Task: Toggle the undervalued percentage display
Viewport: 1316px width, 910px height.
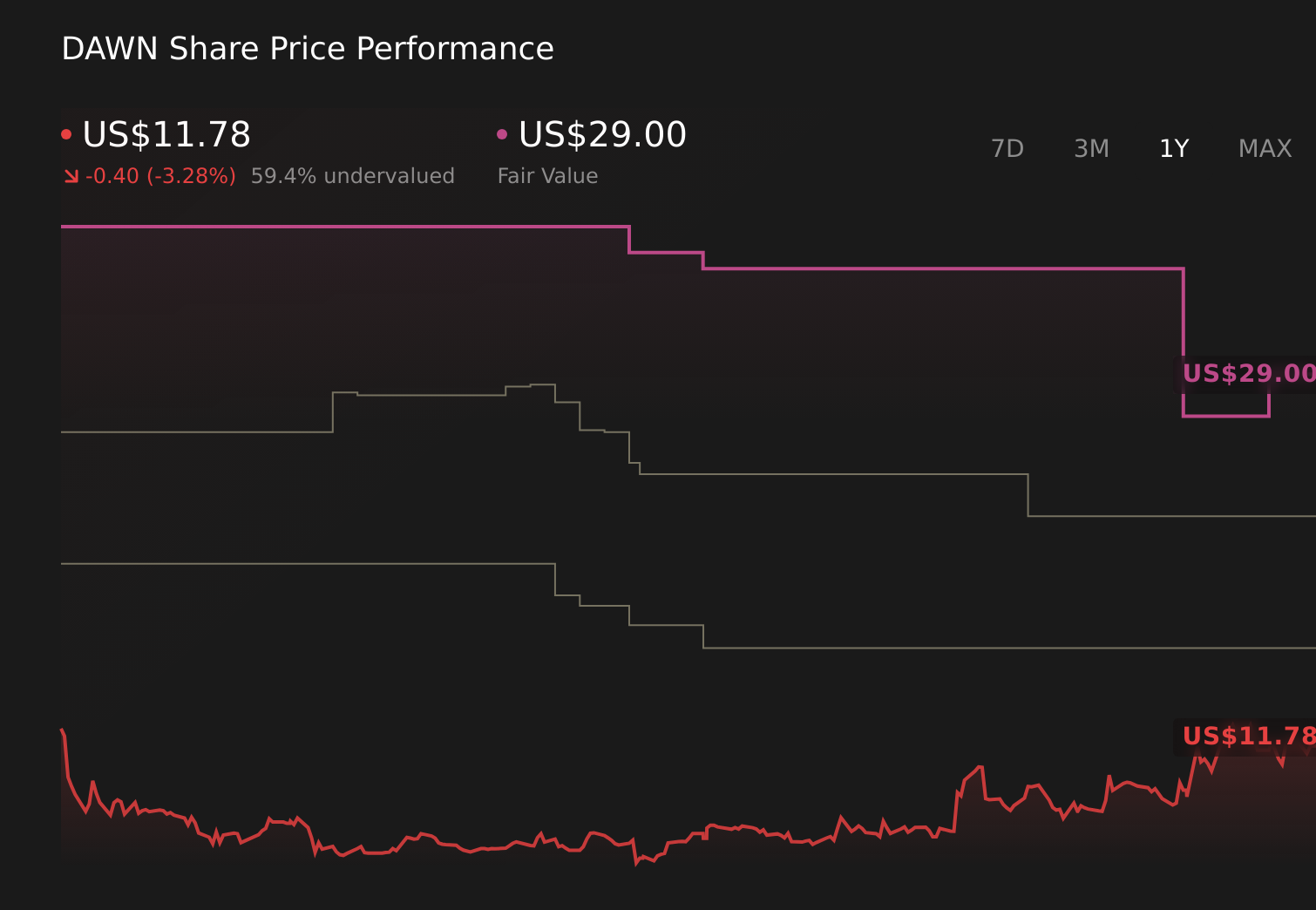Action: pos(353,175)
